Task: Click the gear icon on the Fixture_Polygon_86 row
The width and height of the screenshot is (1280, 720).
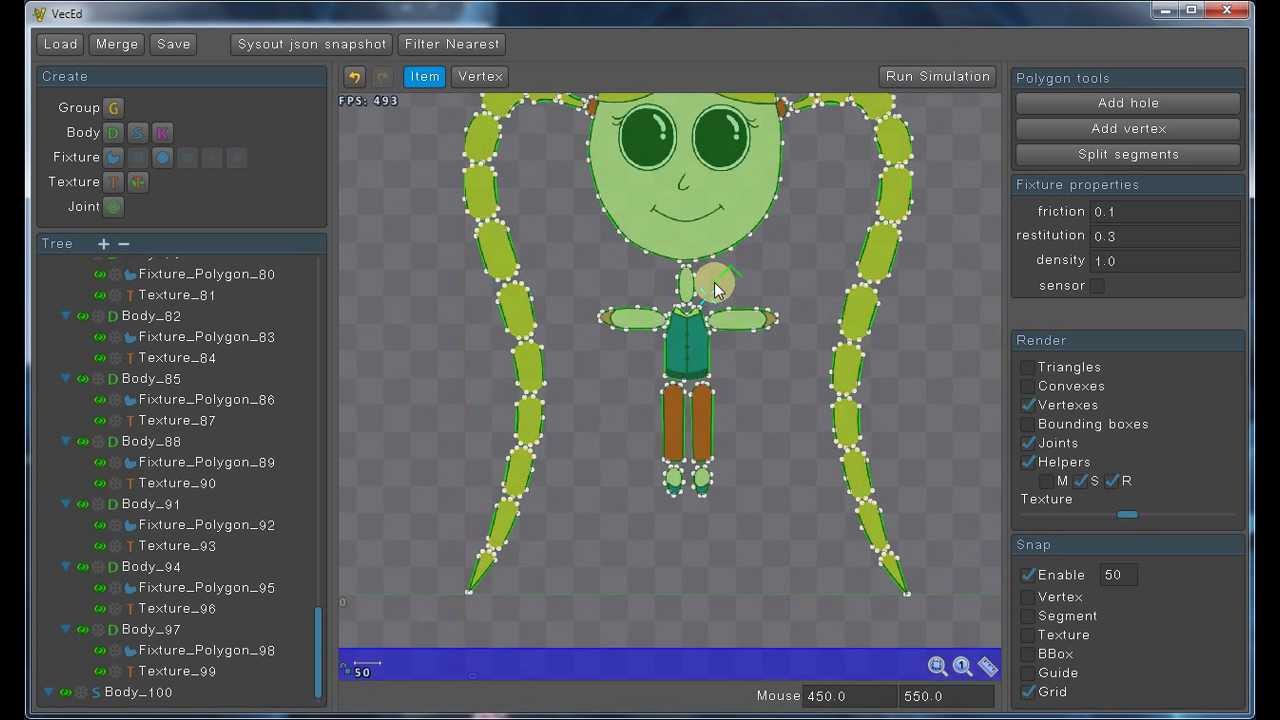Action: click(115, 400)
